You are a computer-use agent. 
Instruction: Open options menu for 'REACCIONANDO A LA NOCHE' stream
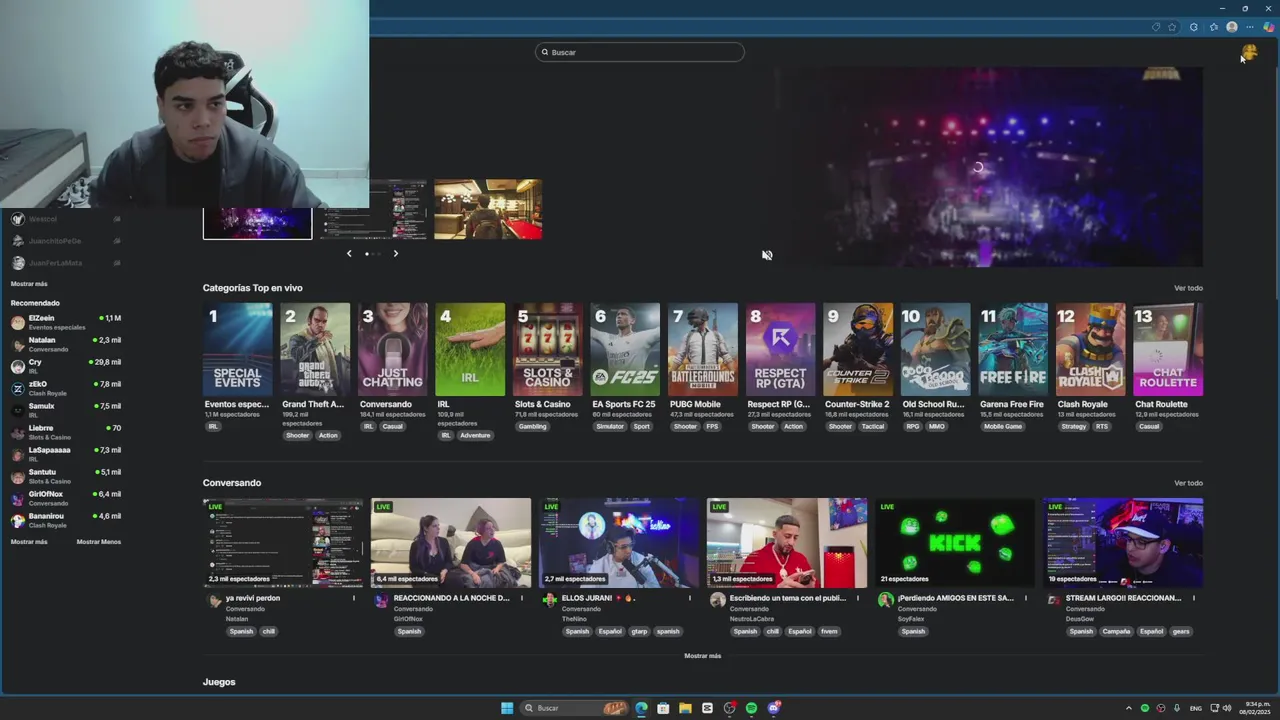point(521,598)
